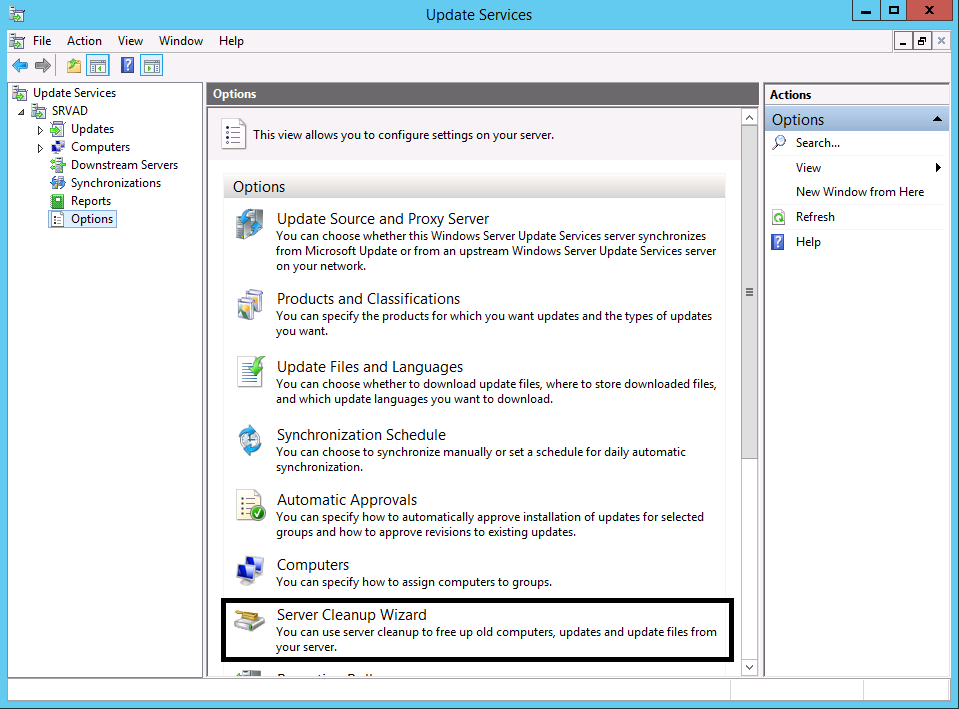Click the Search magnifier icon in Actions
The height and width of the screenshot is (709, 959).
(779, 143)
